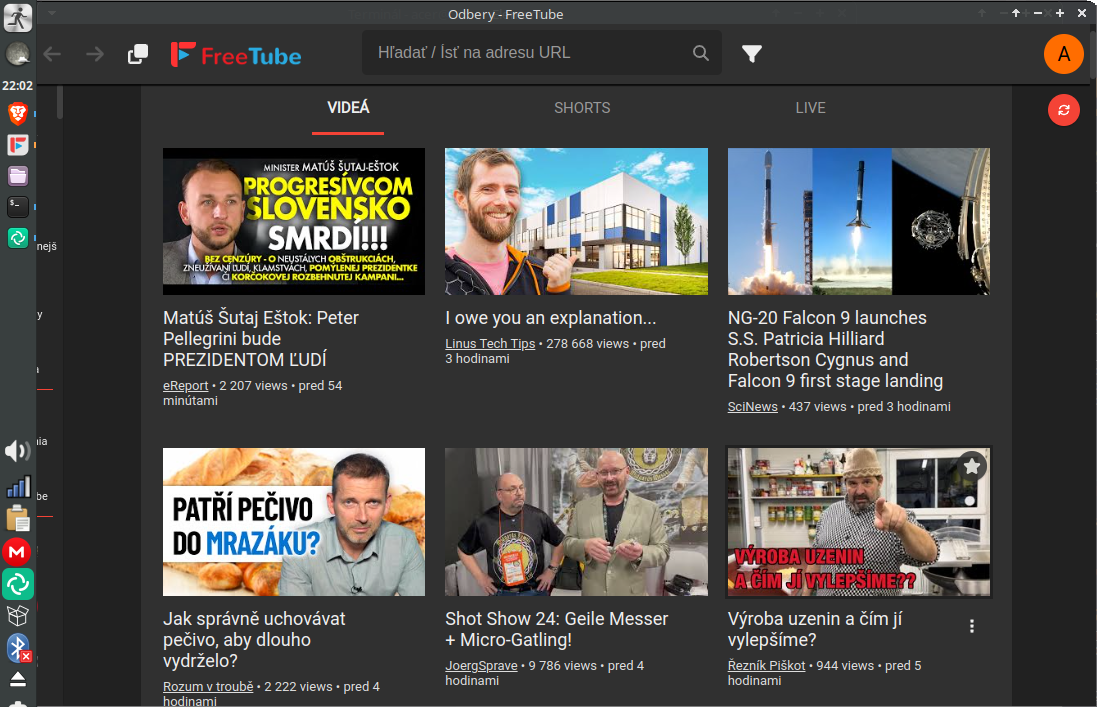Click the eject media icon in the panel

[17, 679]
